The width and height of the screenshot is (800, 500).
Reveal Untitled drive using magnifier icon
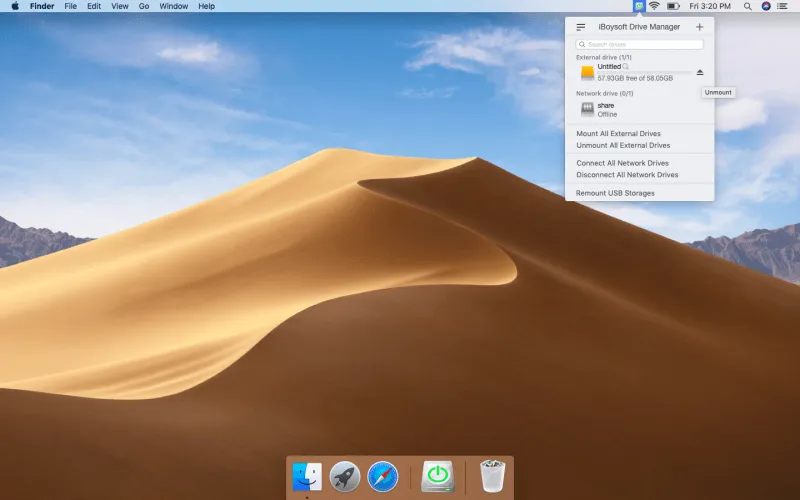click(x=626, y=67)
